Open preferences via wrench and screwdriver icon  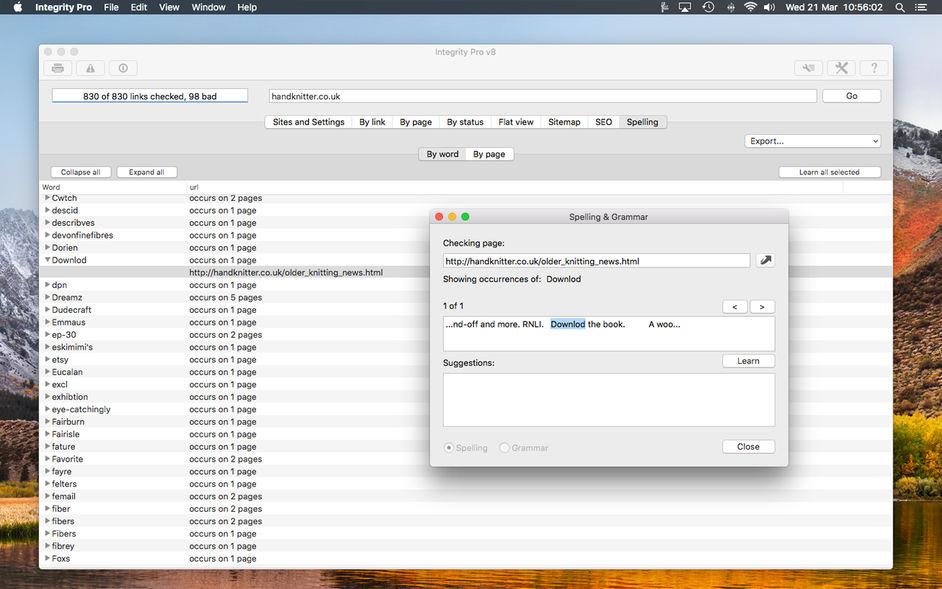[841, 68]
